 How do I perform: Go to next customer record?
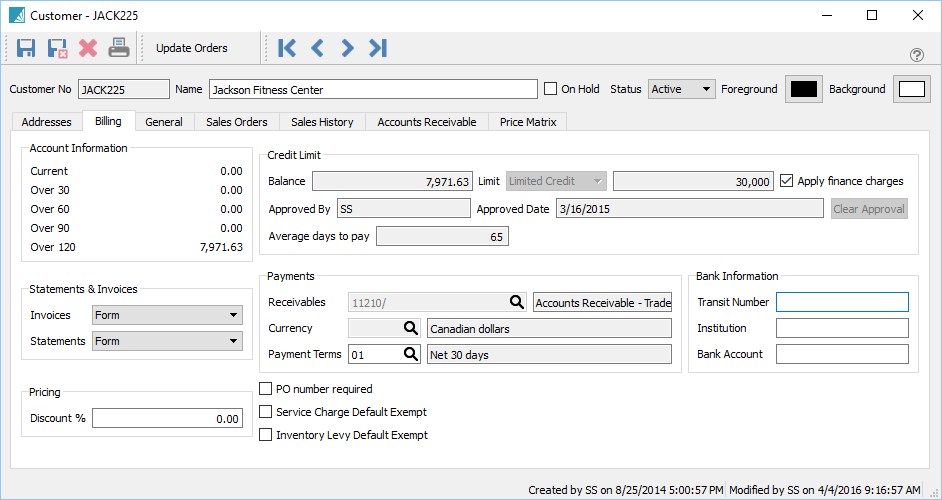pos(347,48)
